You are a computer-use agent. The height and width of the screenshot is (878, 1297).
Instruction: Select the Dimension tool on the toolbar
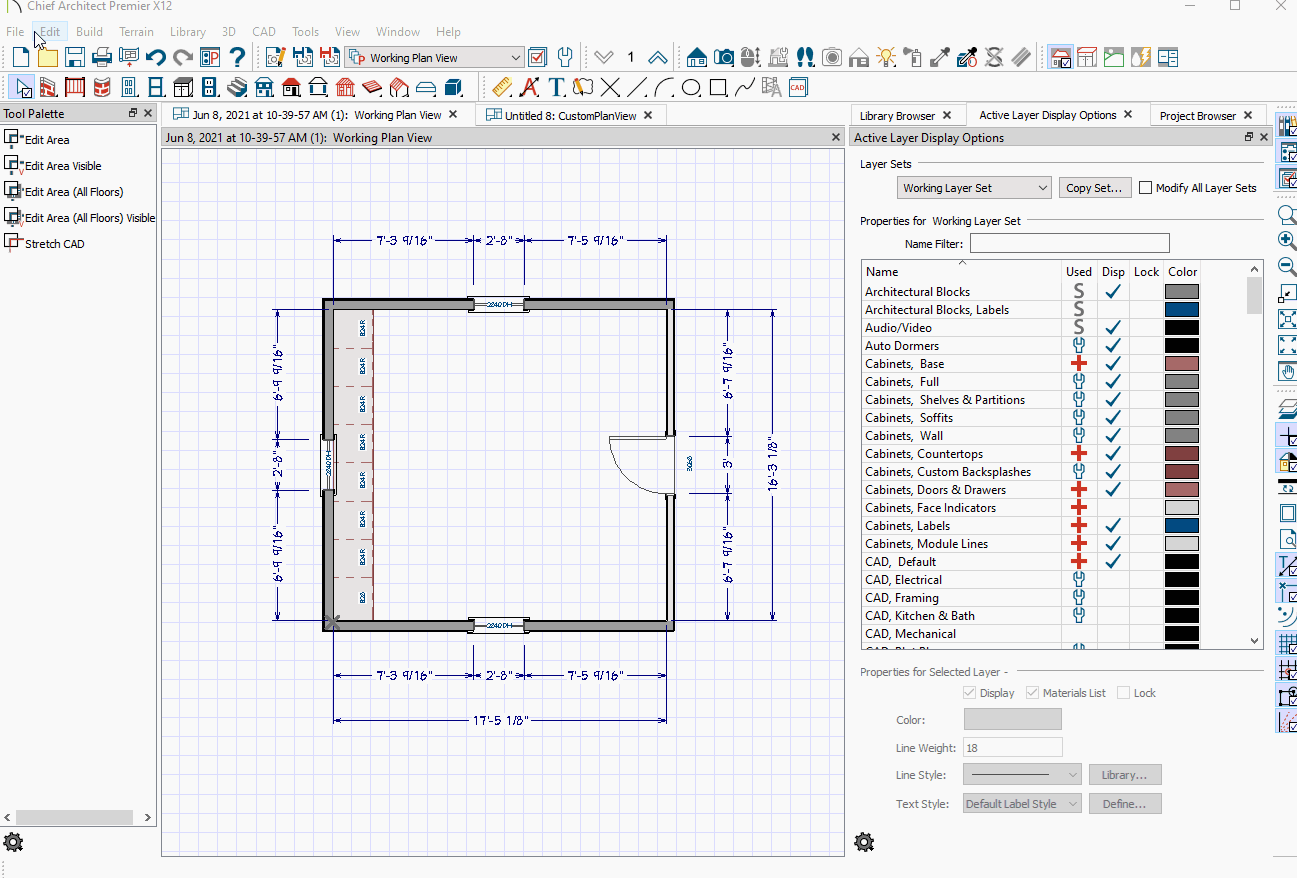pos(502,88)
